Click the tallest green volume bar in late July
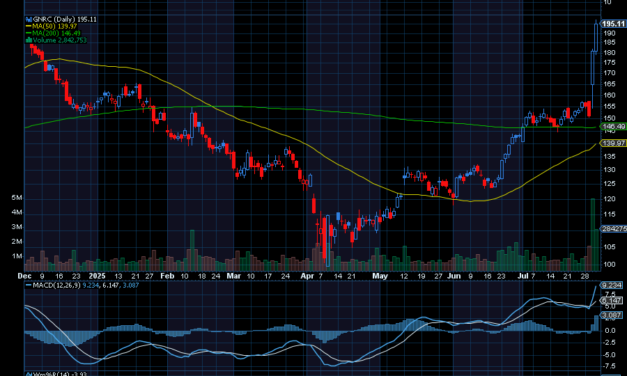The height and width of the screenshot is (376, 627). click(x=593, y=235)
